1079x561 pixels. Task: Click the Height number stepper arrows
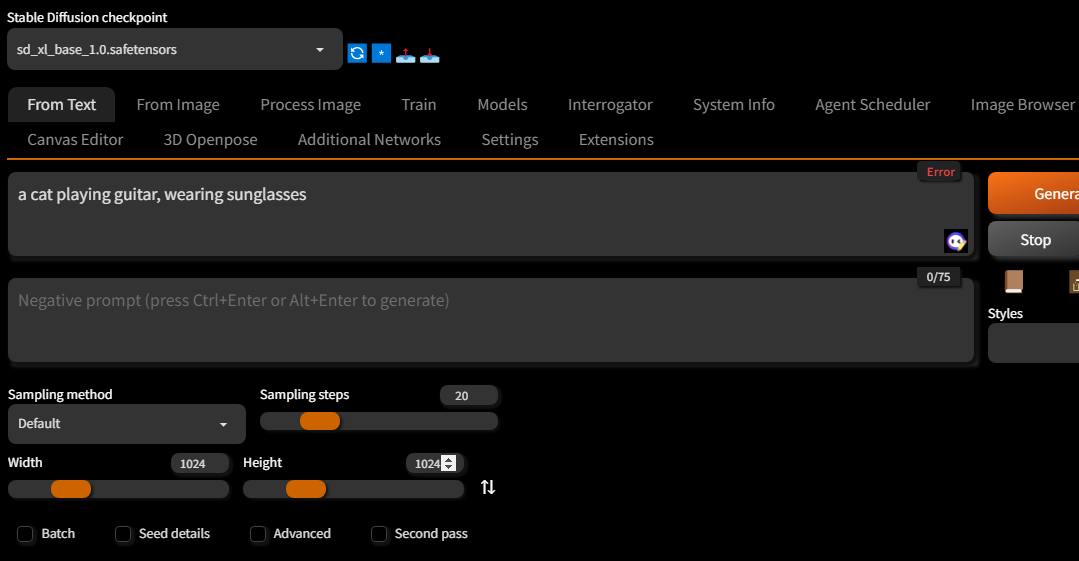point(448,463)
